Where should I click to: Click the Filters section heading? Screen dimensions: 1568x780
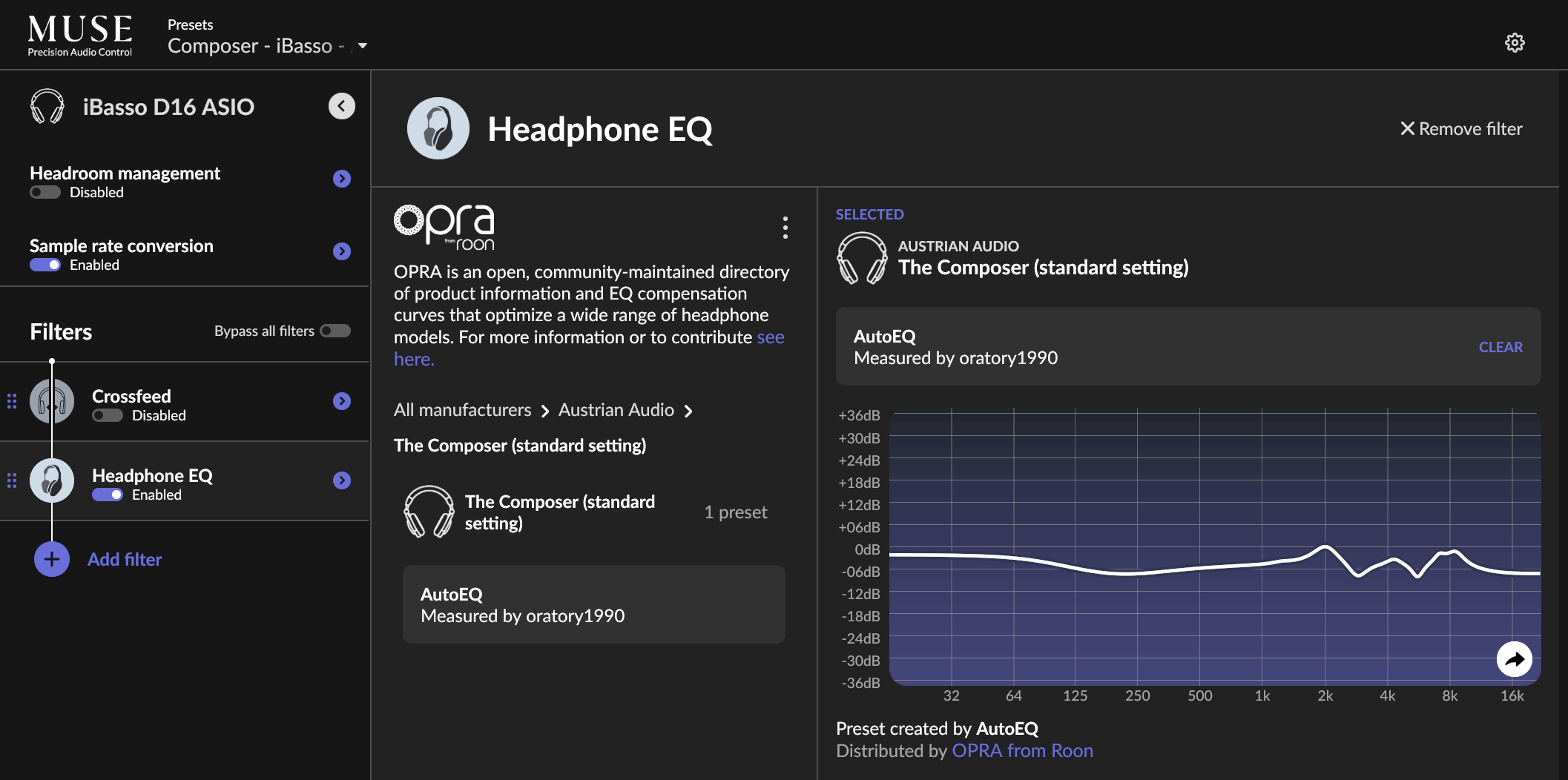(x=61, y=331)
